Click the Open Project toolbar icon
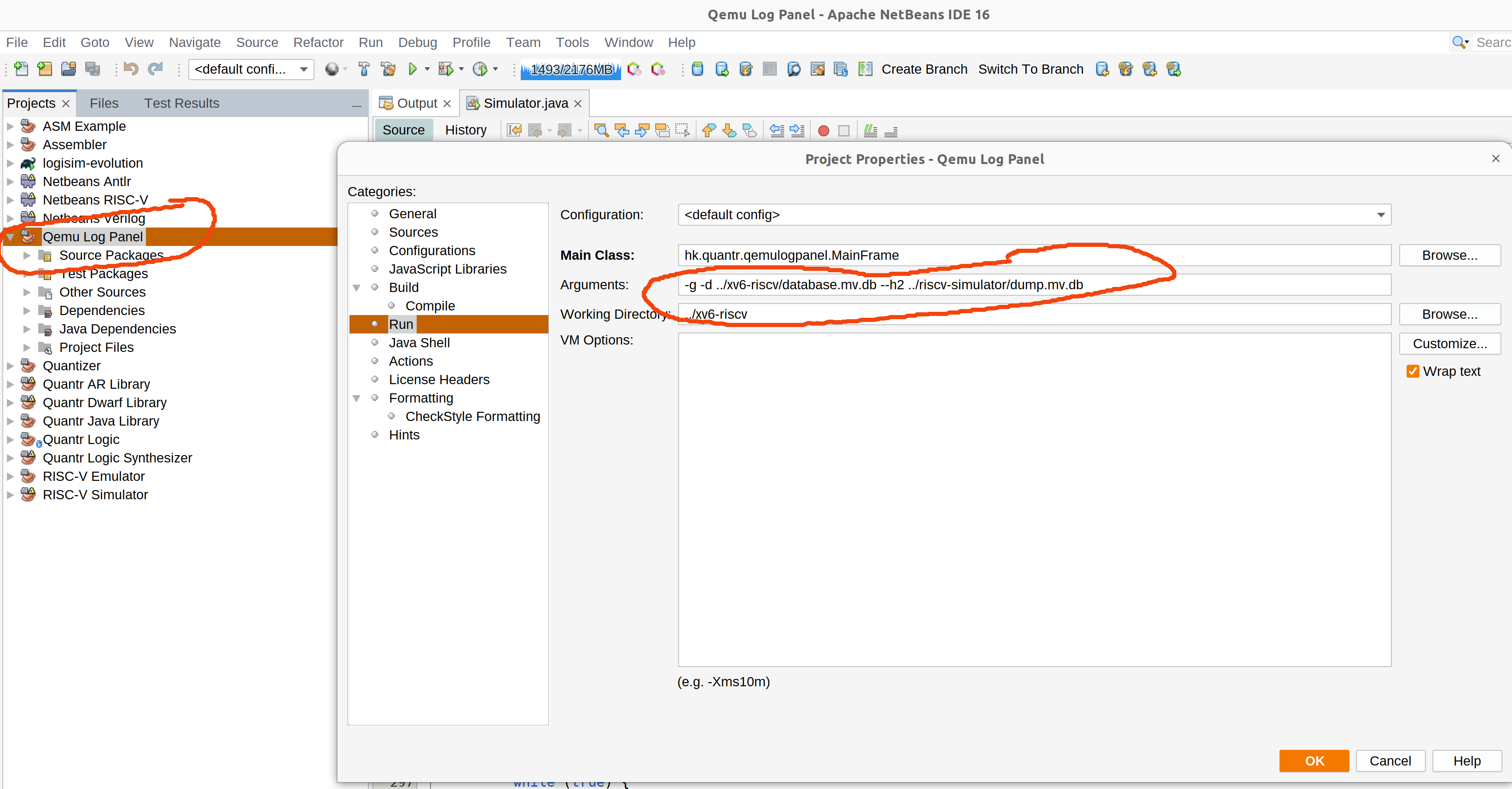The width and height of the screenshot is (1512, 789). (x=69, y=69)
